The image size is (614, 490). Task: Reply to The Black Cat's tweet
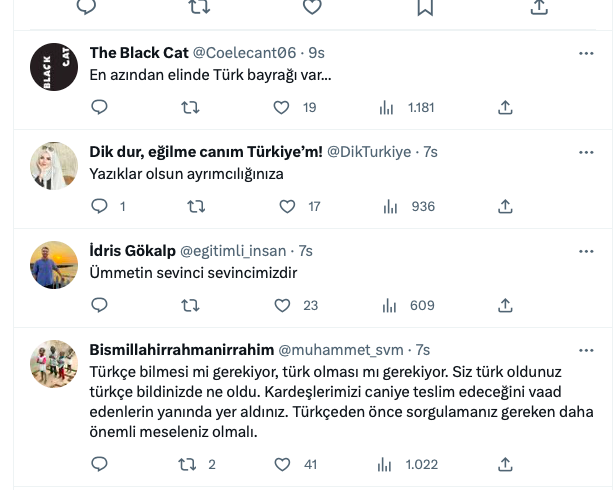click(x=99, y=107)
